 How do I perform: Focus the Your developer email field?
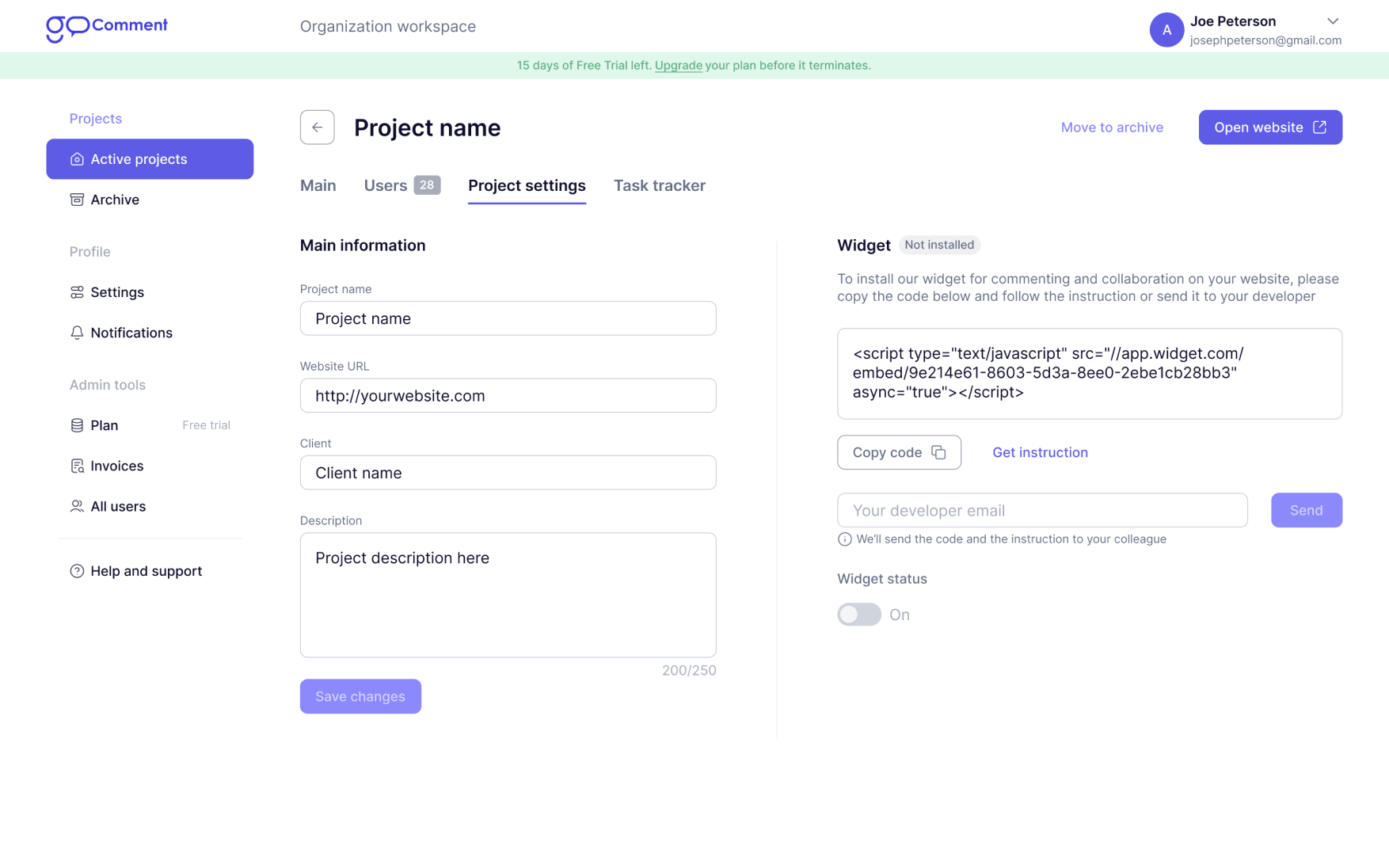[x=1042, y=510]
